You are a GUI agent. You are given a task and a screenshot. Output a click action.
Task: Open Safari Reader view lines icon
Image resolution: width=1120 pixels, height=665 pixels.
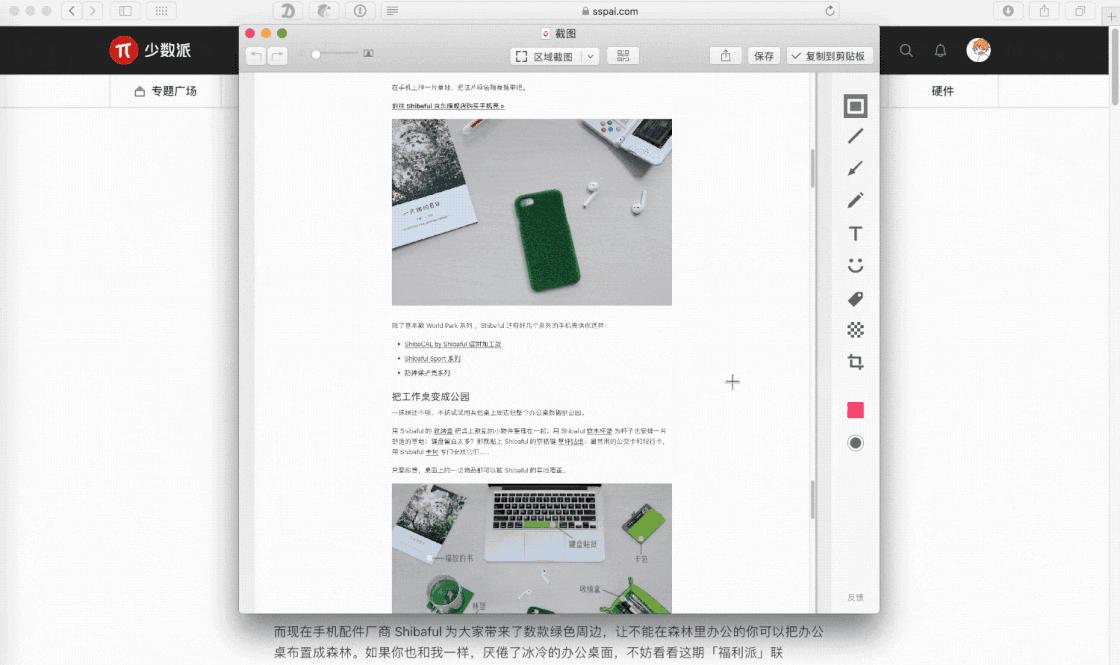(392, 11)
